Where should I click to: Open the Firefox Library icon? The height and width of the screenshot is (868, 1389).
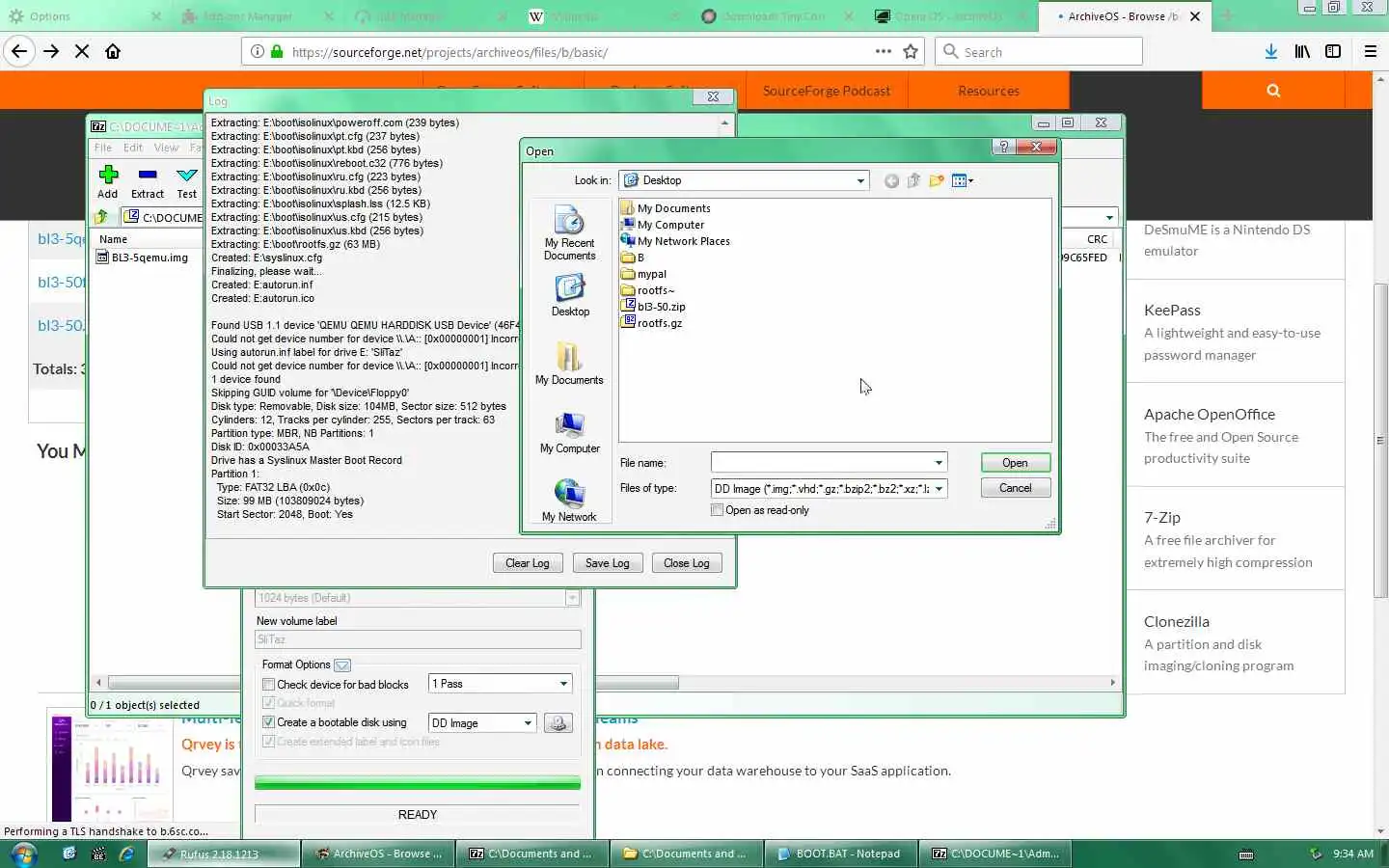coord(1302,51)
